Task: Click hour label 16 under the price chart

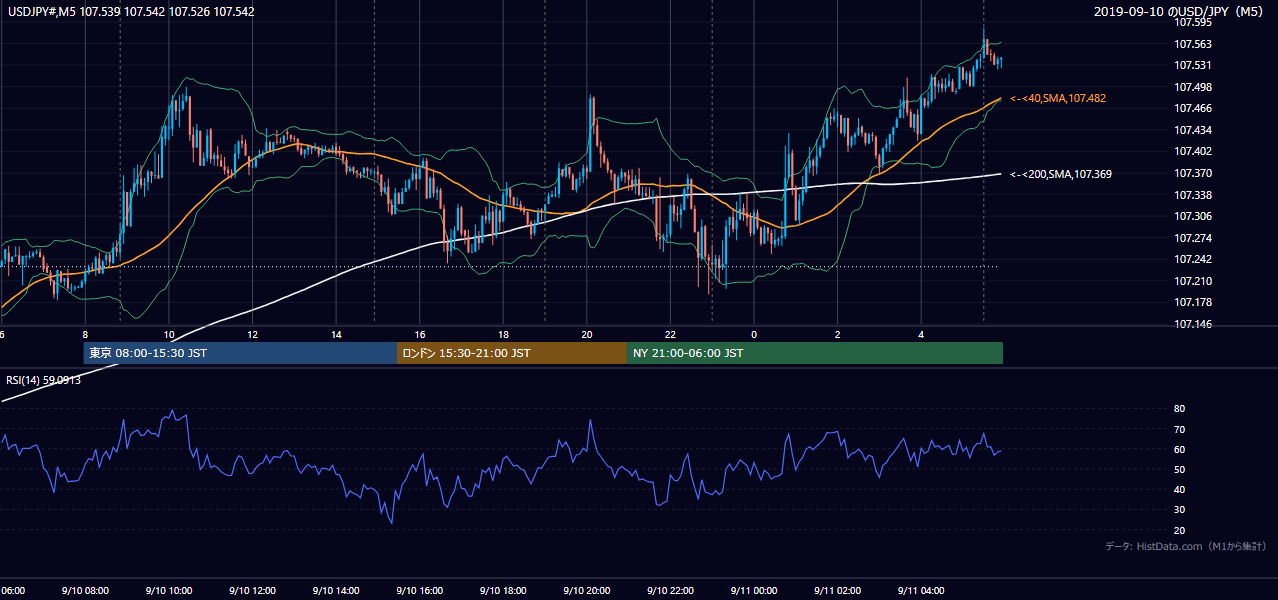Action: (x=420, y=335)
